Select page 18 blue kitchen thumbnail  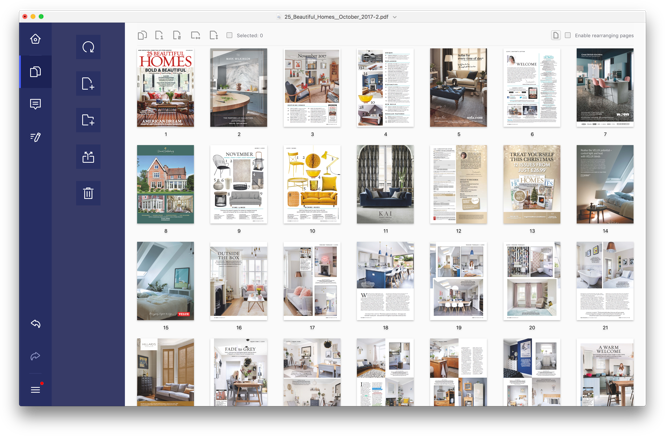tap(386, 281)
